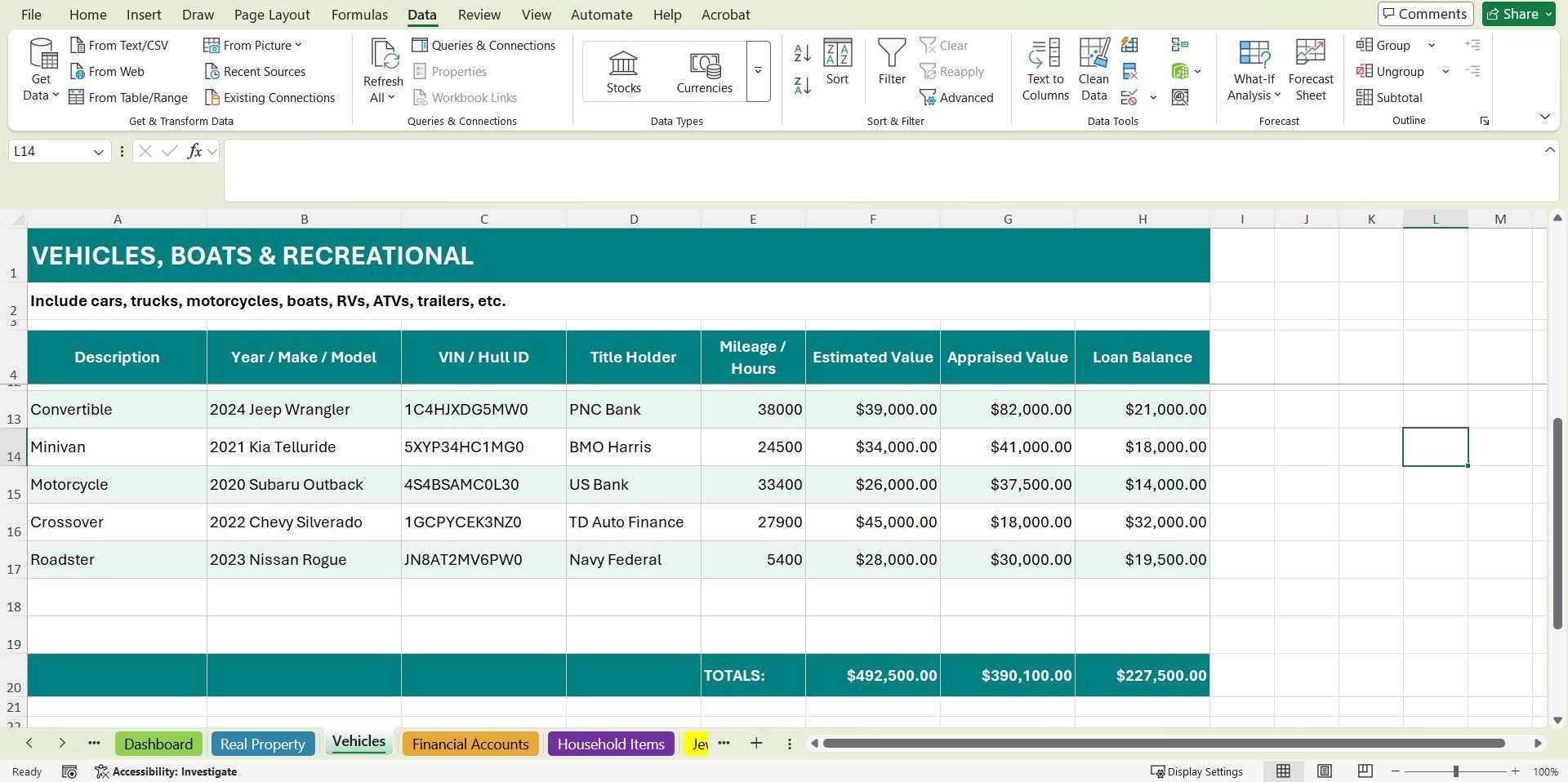Screen dimensions: 1568x782
Task: Select the Currencies data type
Action: click(x=704, y=72)
